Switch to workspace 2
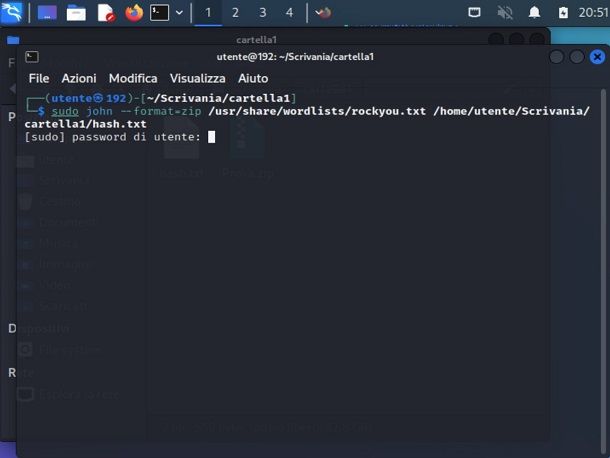 coord(235,13)
